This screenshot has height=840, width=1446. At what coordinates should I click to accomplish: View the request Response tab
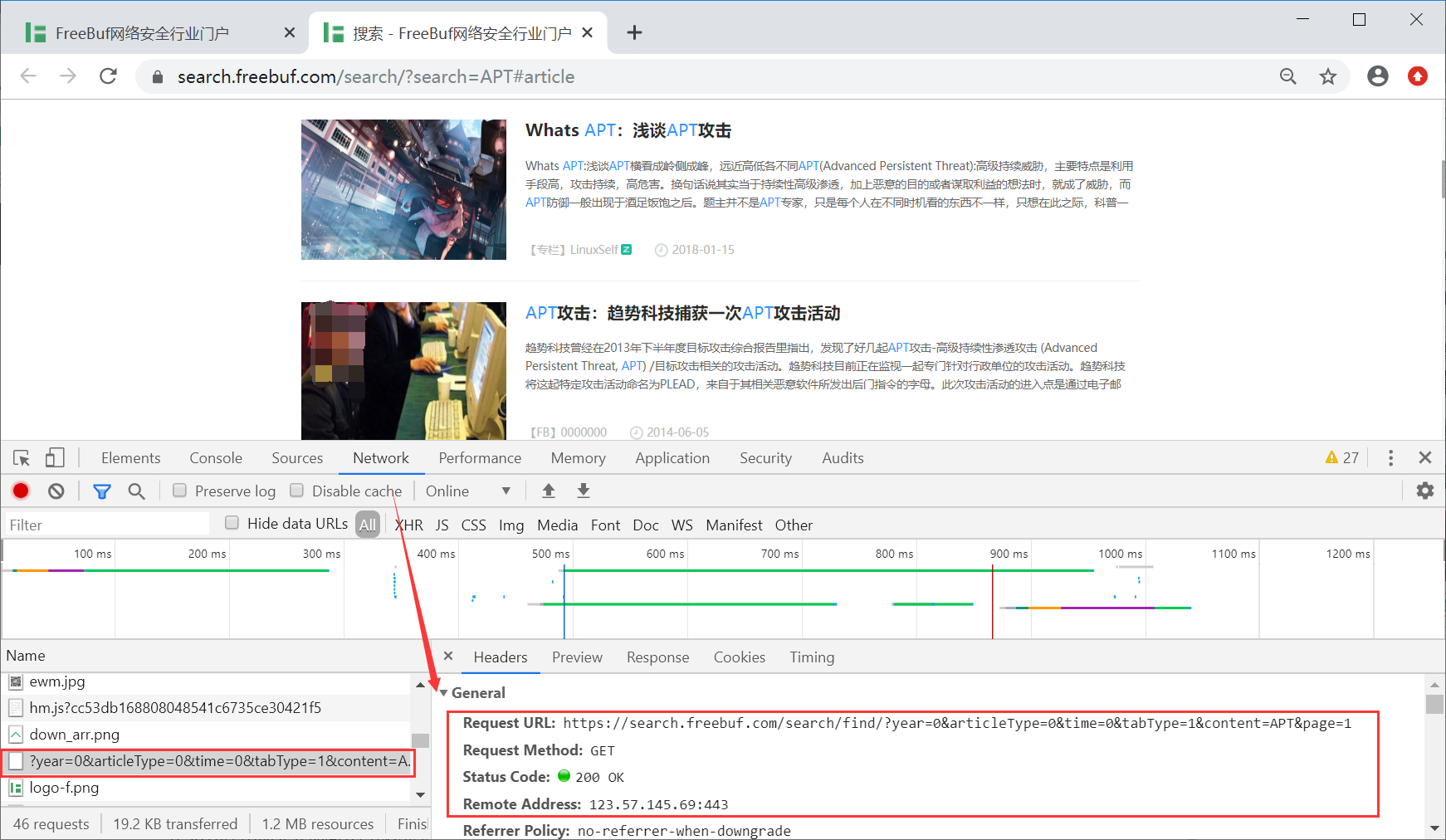657,657
